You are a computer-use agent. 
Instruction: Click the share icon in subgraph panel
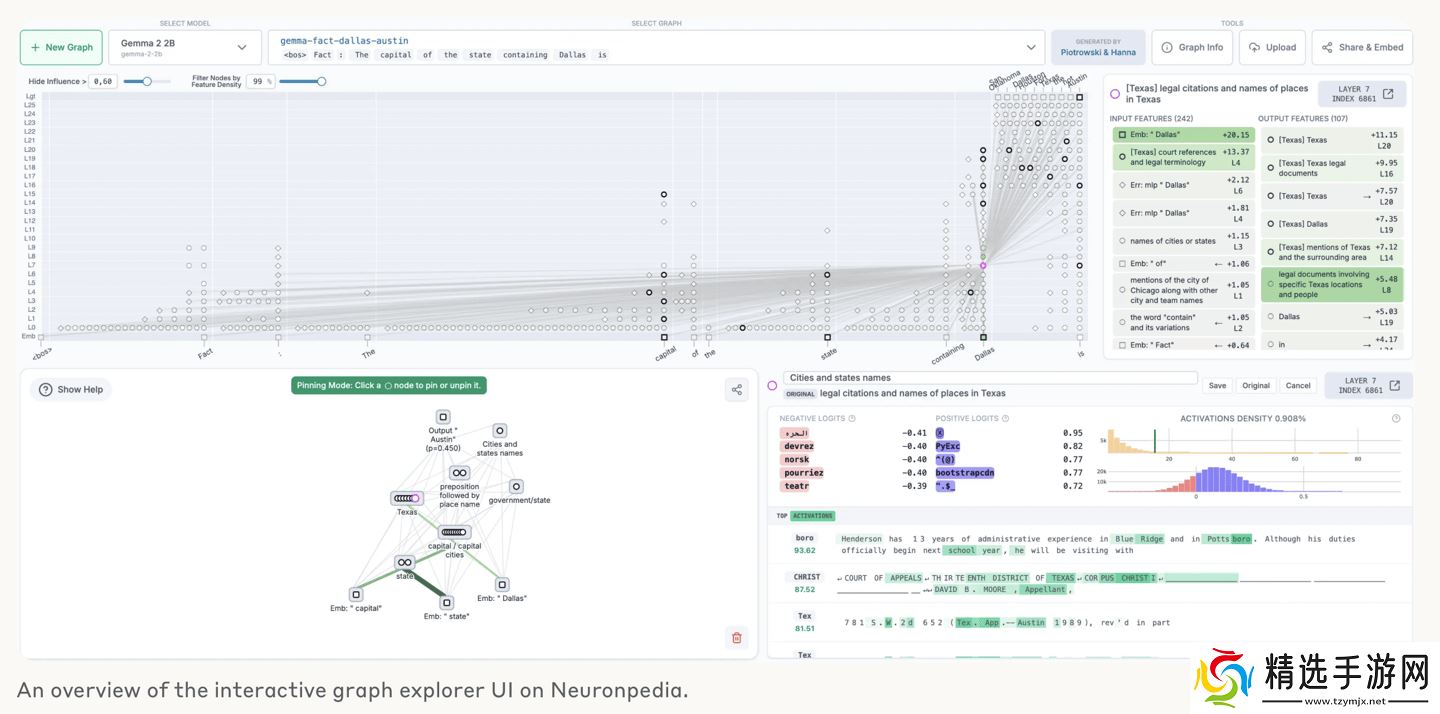point(736,390)
